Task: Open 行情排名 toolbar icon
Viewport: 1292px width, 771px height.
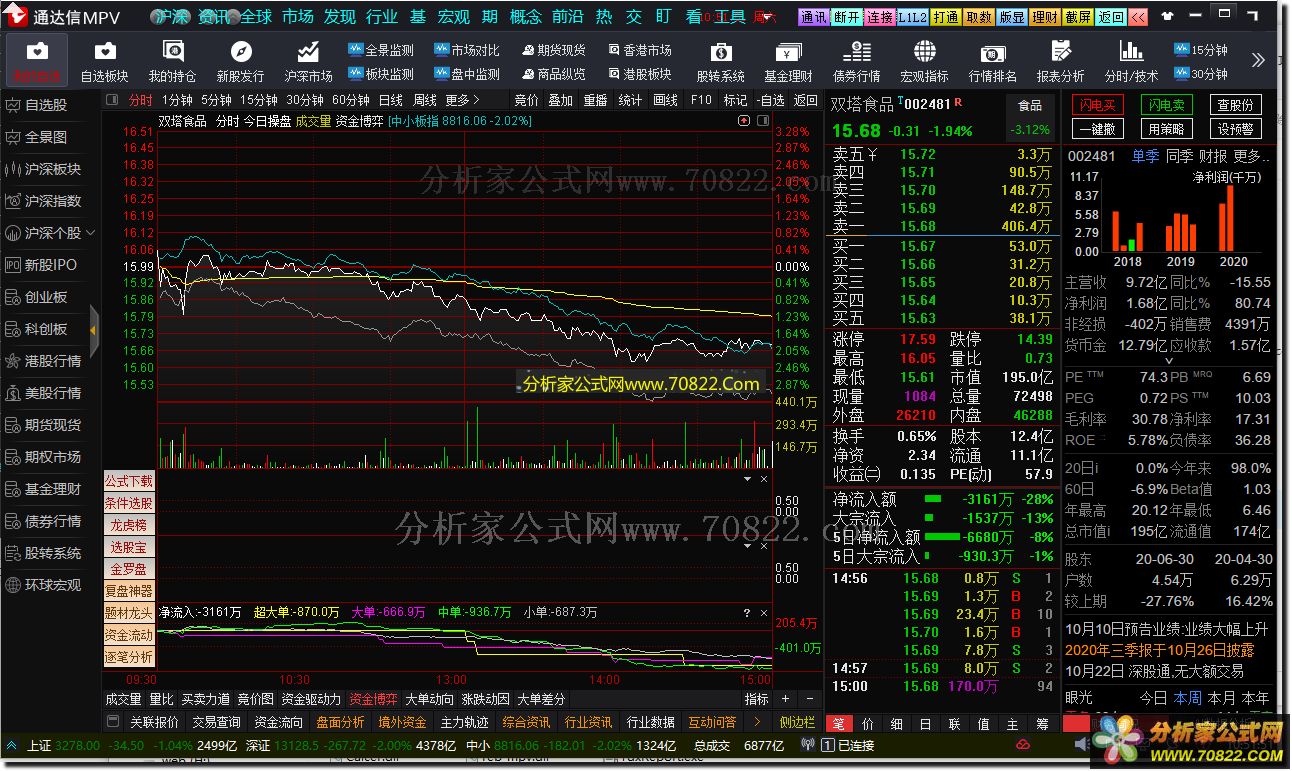Action: (993, 60)
